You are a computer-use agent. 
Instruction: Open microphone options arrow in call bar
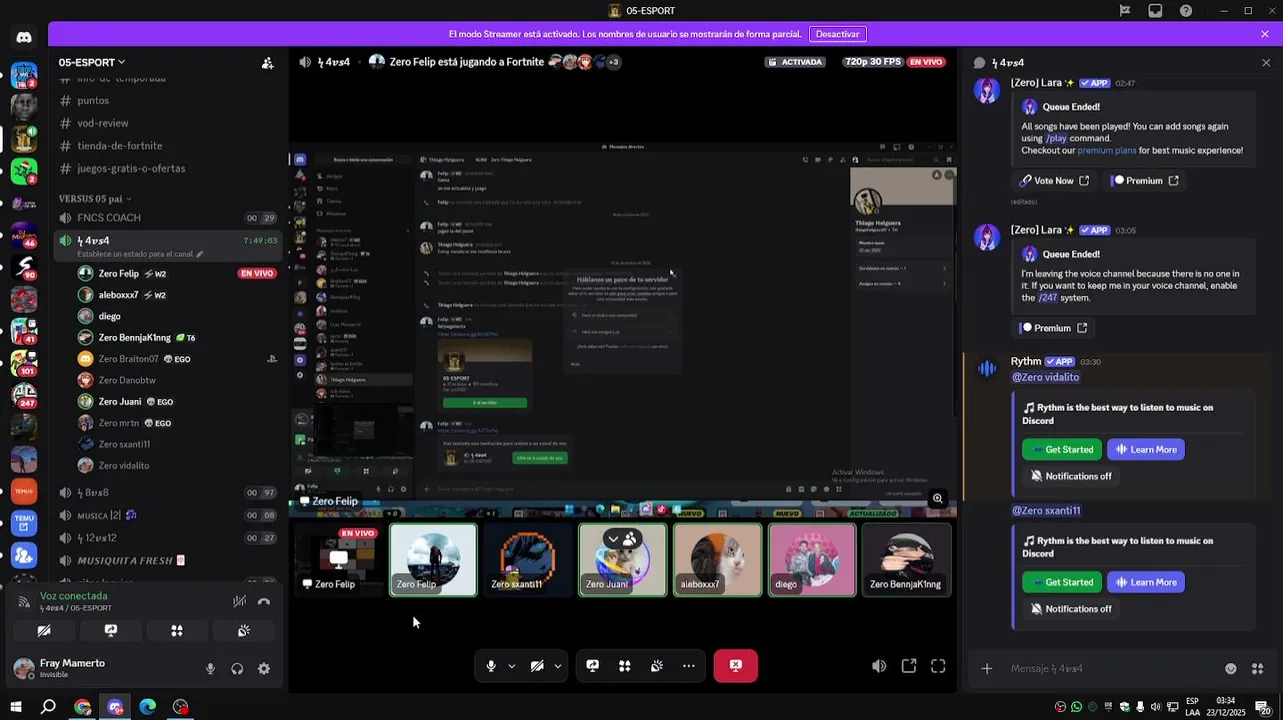tap(511, 666)
